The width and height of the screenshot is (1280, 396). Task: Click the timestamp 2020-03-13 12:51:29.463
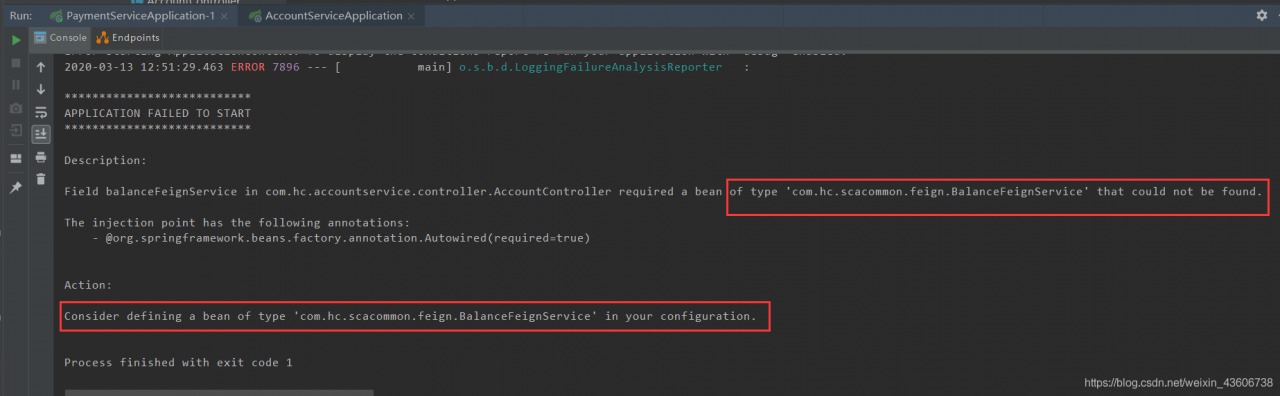pos(143,67)
